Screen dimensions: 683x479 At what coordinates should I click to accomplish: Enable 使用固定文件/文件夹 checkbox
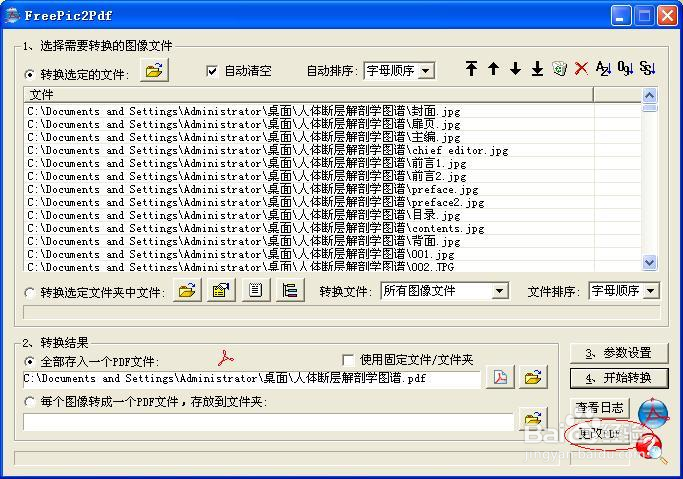pos(348,360)
